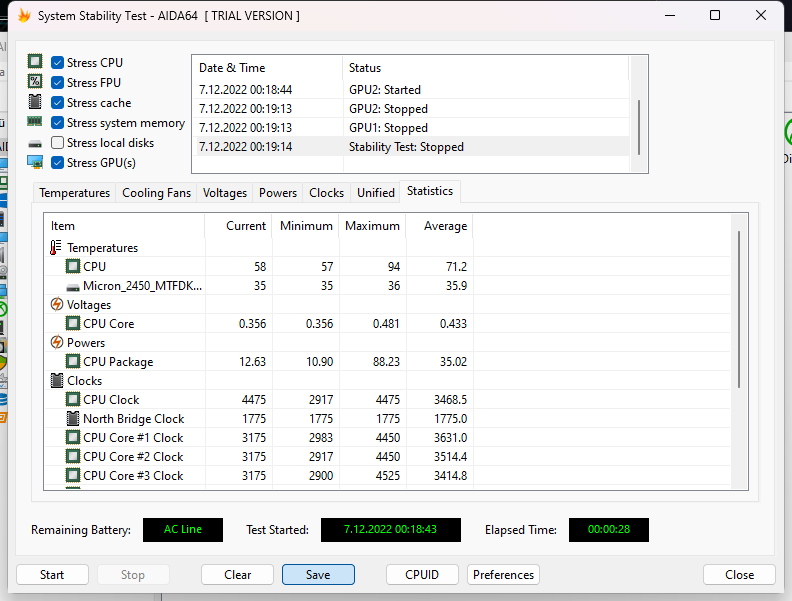Click the cache chip icon beside Stress cache
This screenshot has width=792, height=601.
(x=35, y=102)
